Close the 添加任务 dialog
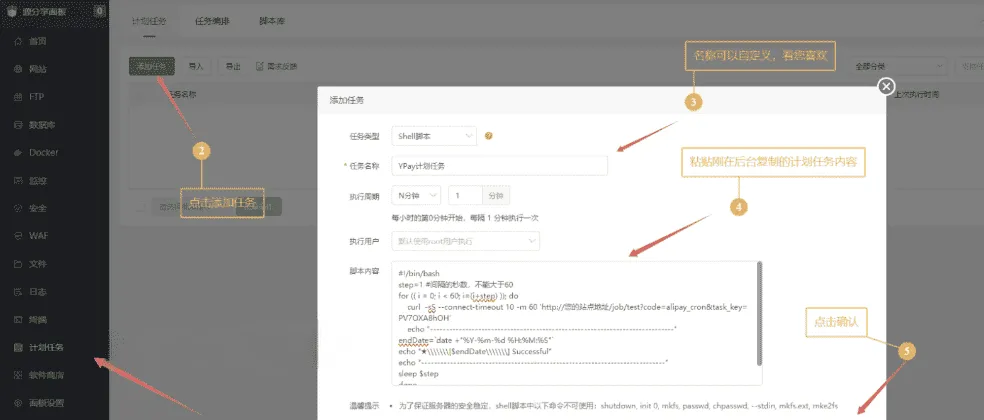 [885, 87]
